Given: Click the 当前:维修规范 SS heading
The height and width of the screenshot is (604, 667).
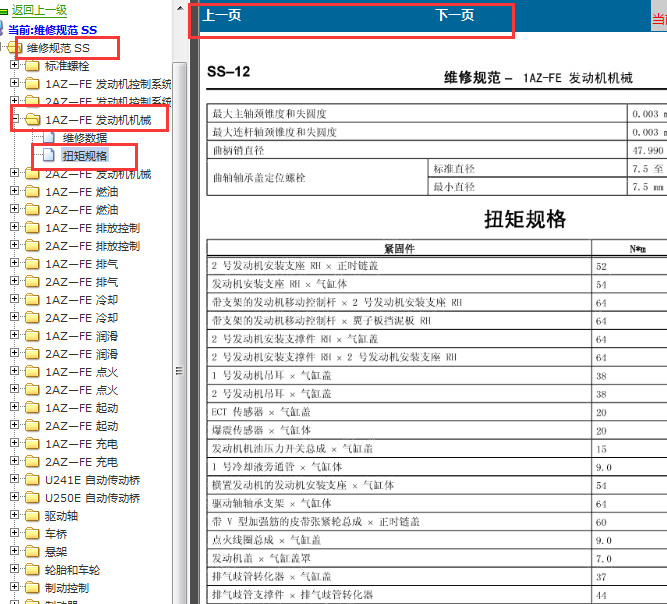Looking at the screenshot, I should tap(53, 30).
